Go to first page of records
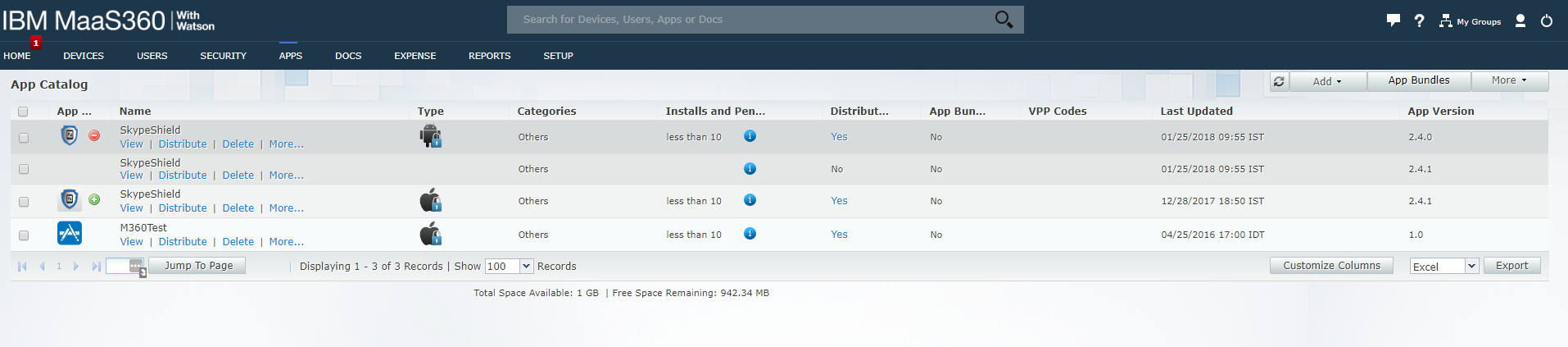Image resolution: width=1568 pixels, height=347 pixels. tap(22, 266)
